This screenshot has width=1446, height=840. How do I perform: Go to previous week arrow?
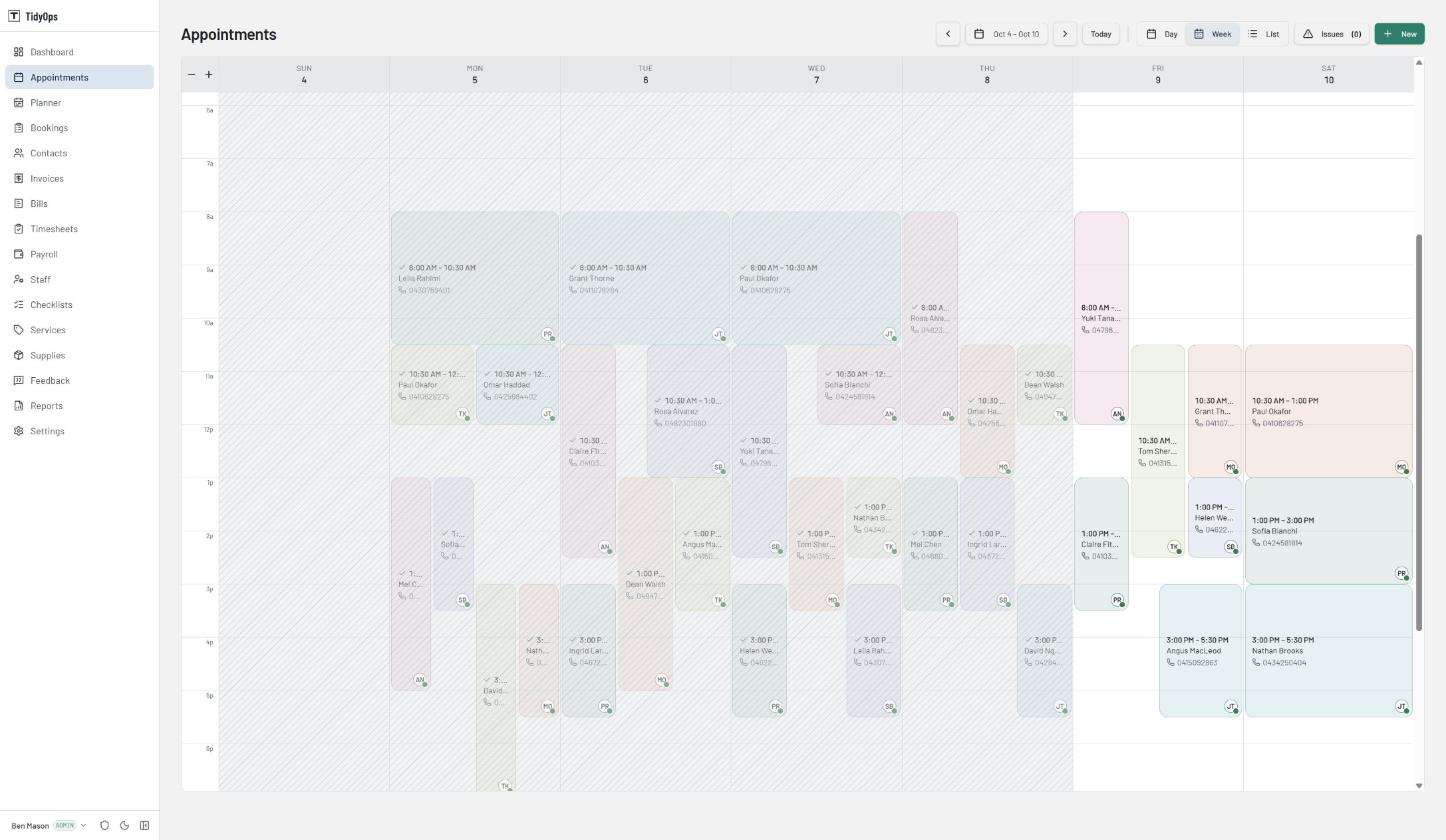pyautogui.click(x=948, y=34)
